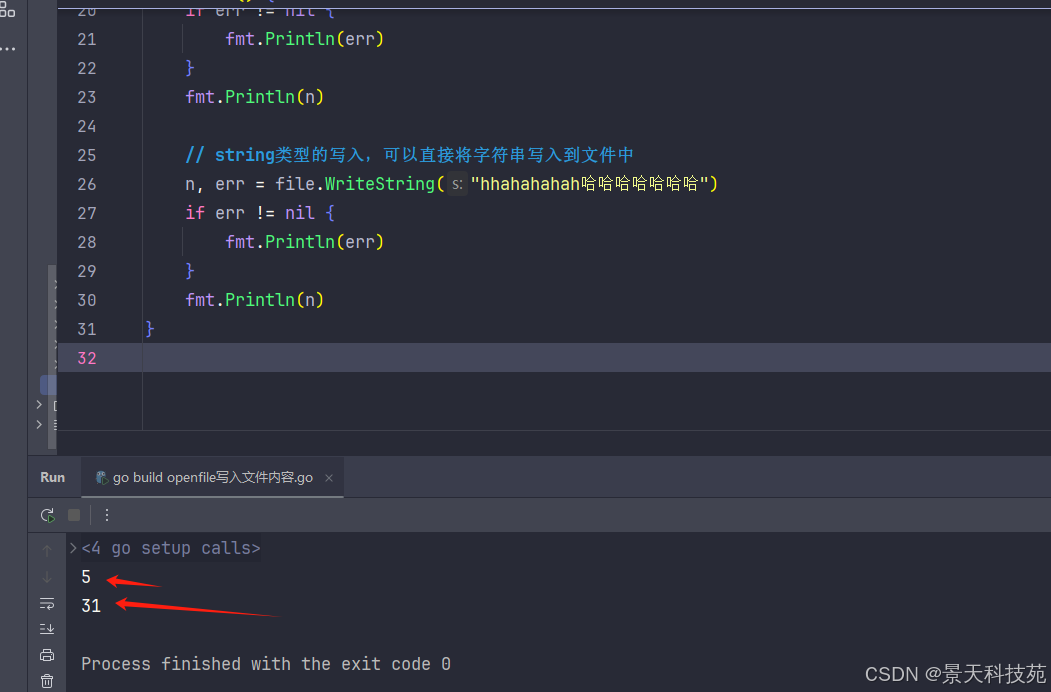Expand the folded '4 go setup calls'
Viewport: 1051px width, 692px height.
[x=73, y=548]
